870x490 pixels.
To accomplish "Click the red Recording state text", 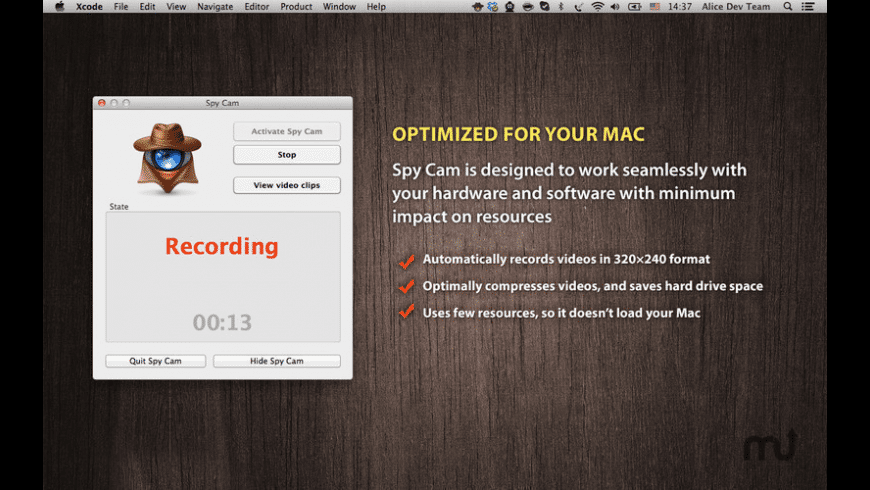I will [x=222, y=246].
